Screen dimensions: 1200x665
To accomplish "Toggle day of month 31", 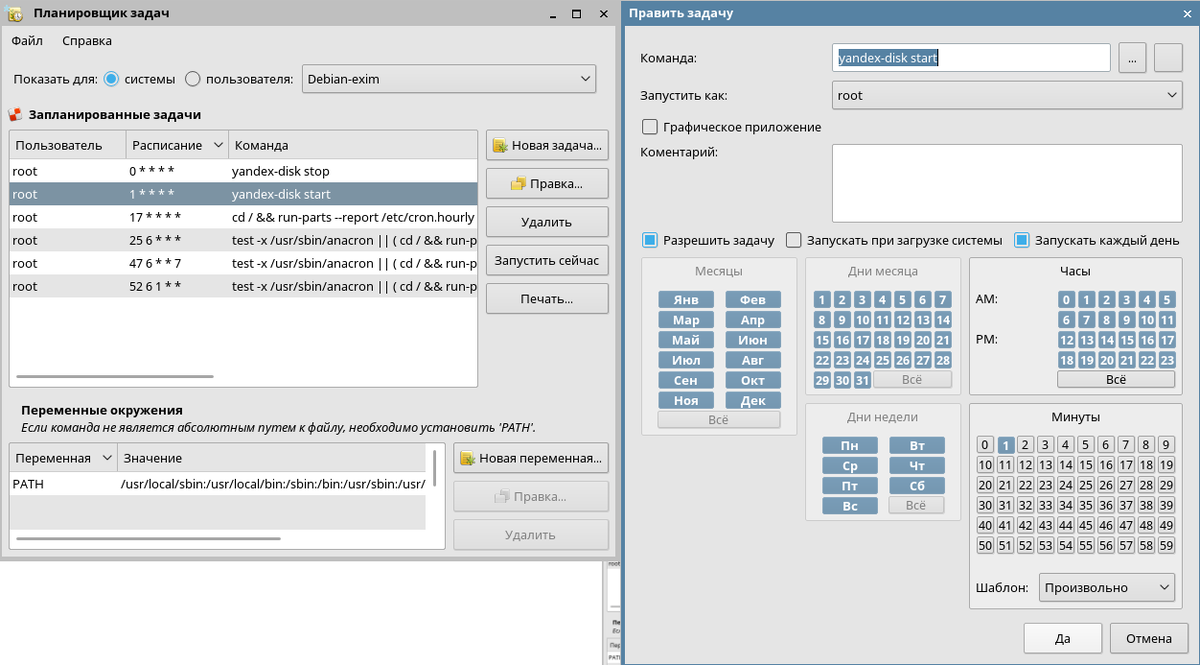I will [x=862, y=380].
